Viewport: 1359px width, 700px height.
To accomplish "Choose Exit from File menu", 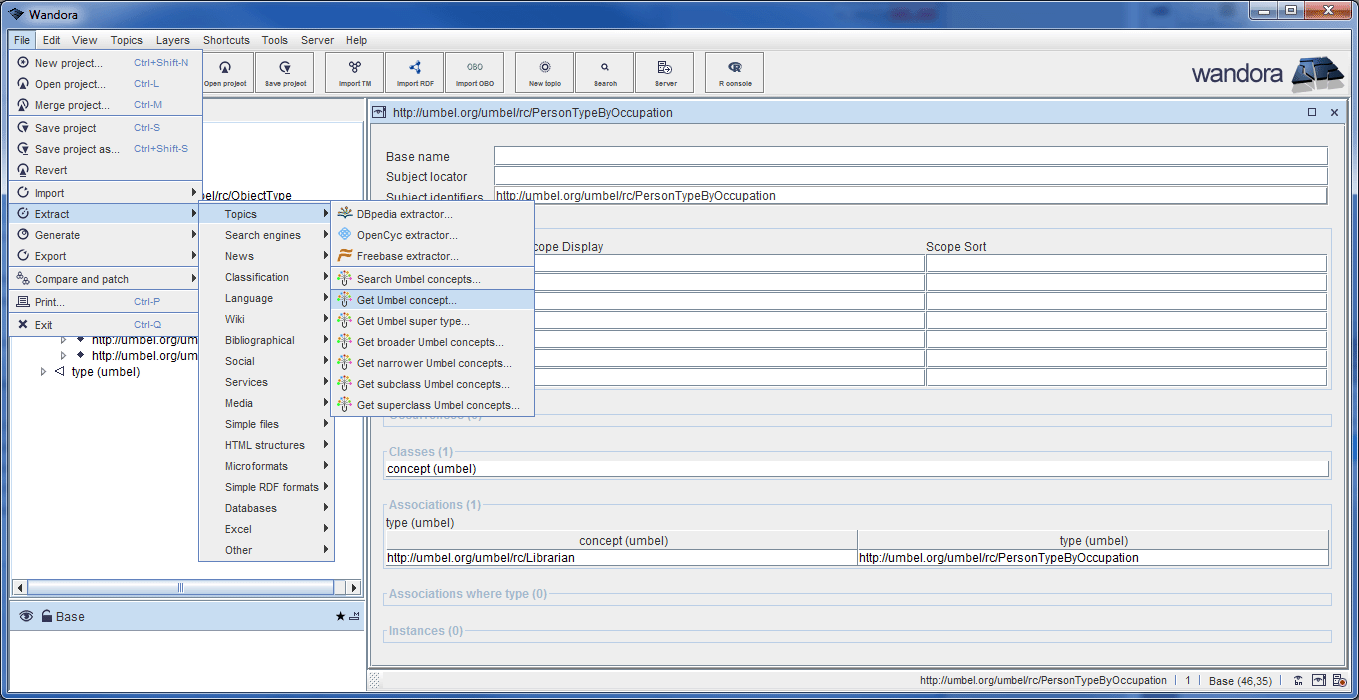I will (x=105, y=325).
